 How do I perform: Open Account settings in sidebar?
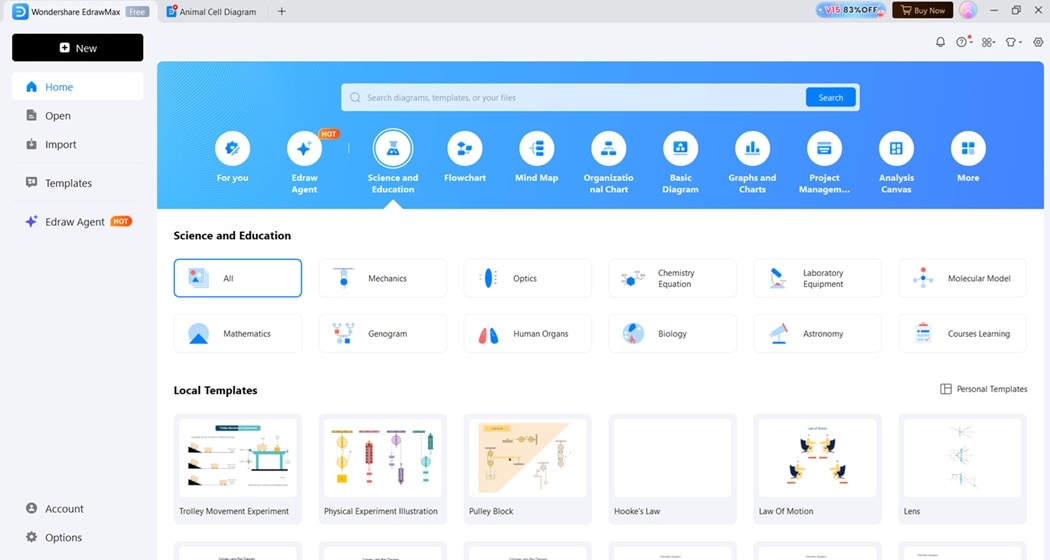[x=78, y=508]
